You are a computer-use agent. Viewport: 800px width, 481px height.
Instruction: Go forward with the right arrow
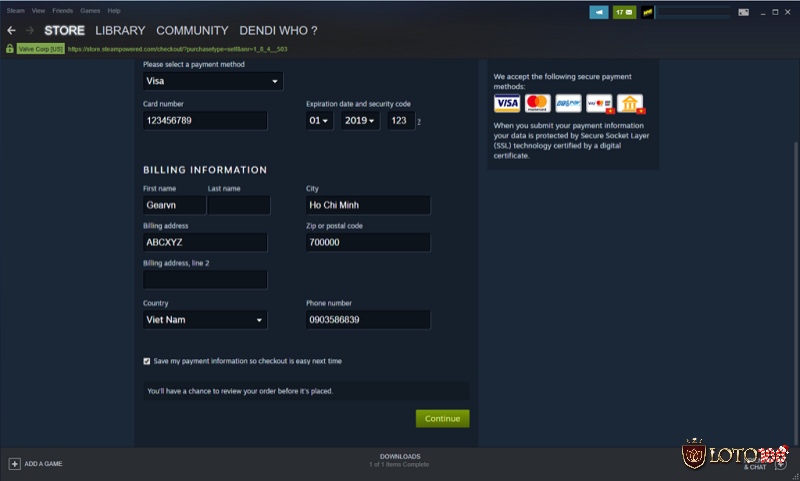tap(30, 31)
